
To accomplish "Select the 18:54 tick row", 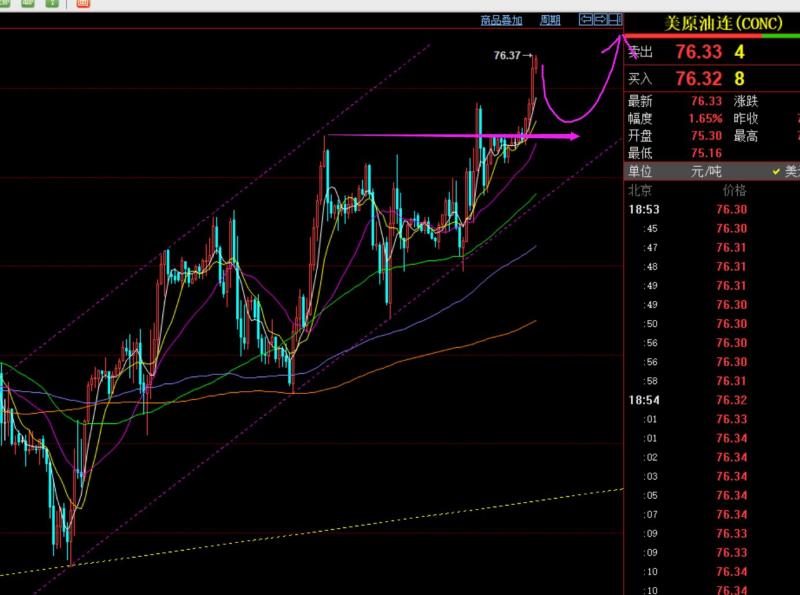I will pos(712,400).
